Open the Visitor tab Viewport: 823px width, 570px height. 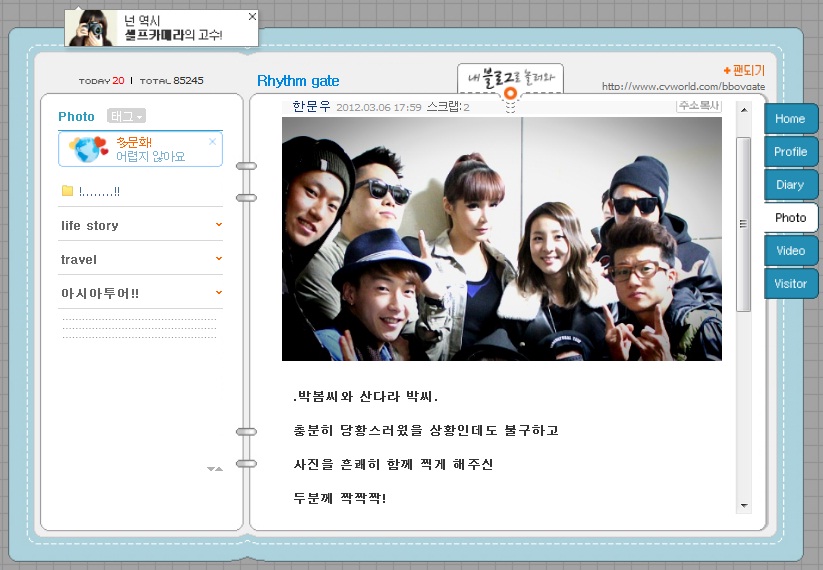click(x=790, y=284)
